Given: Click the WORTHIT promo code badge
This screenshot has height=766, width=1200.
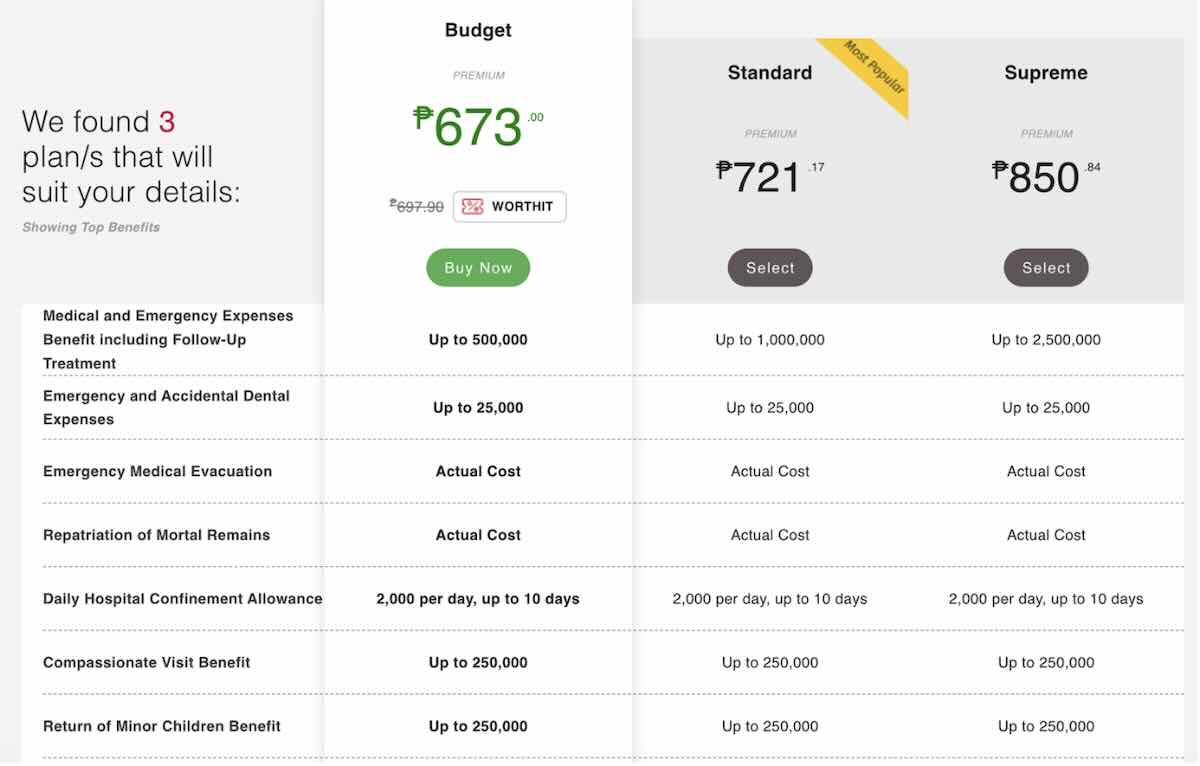Looking at the screenshot, I should [510, 207].
